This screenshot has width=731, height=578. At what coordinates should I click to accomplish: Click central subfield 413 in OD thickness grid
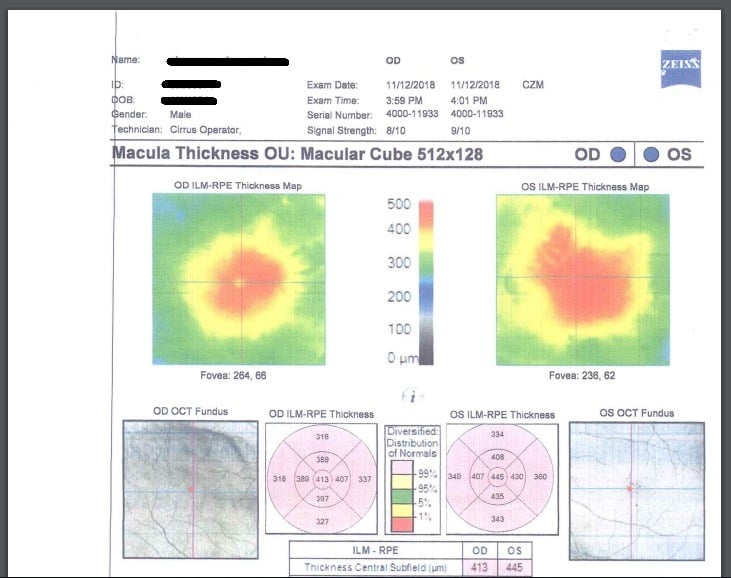(322, 480)
